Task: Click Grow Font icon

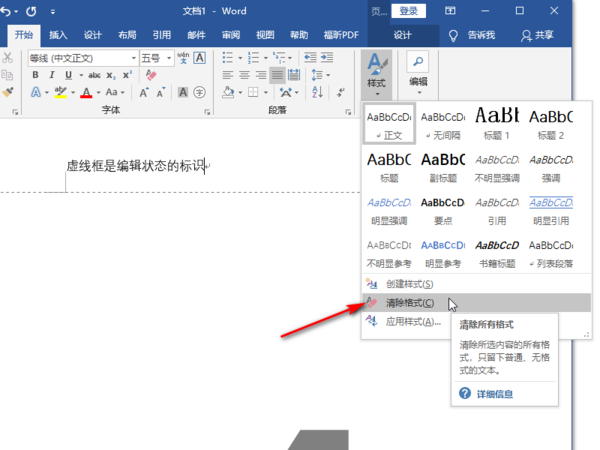Action: [144, 92]
